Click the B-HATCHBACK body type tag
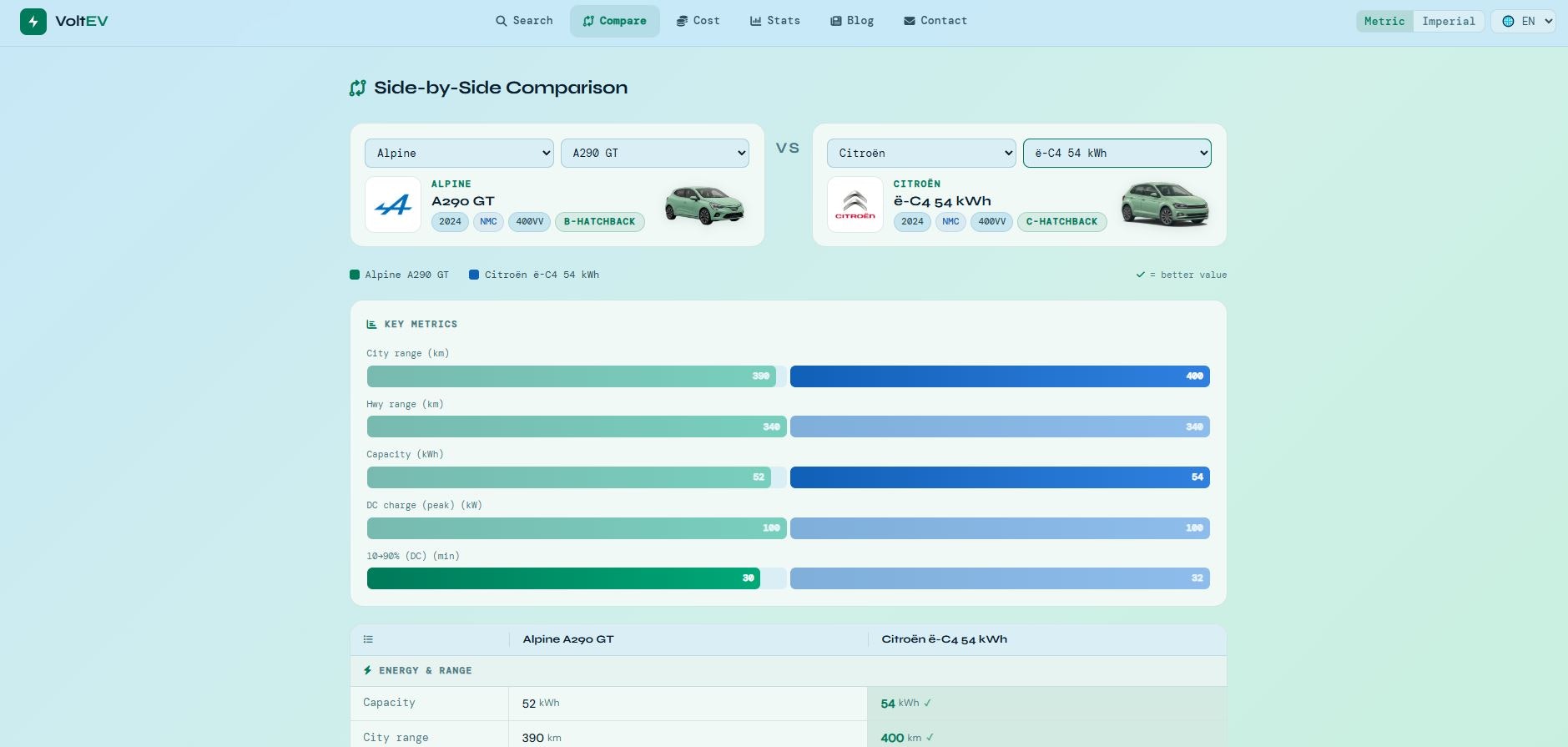The width and height of the screenshot is (1568, 747). pos(599,222)
